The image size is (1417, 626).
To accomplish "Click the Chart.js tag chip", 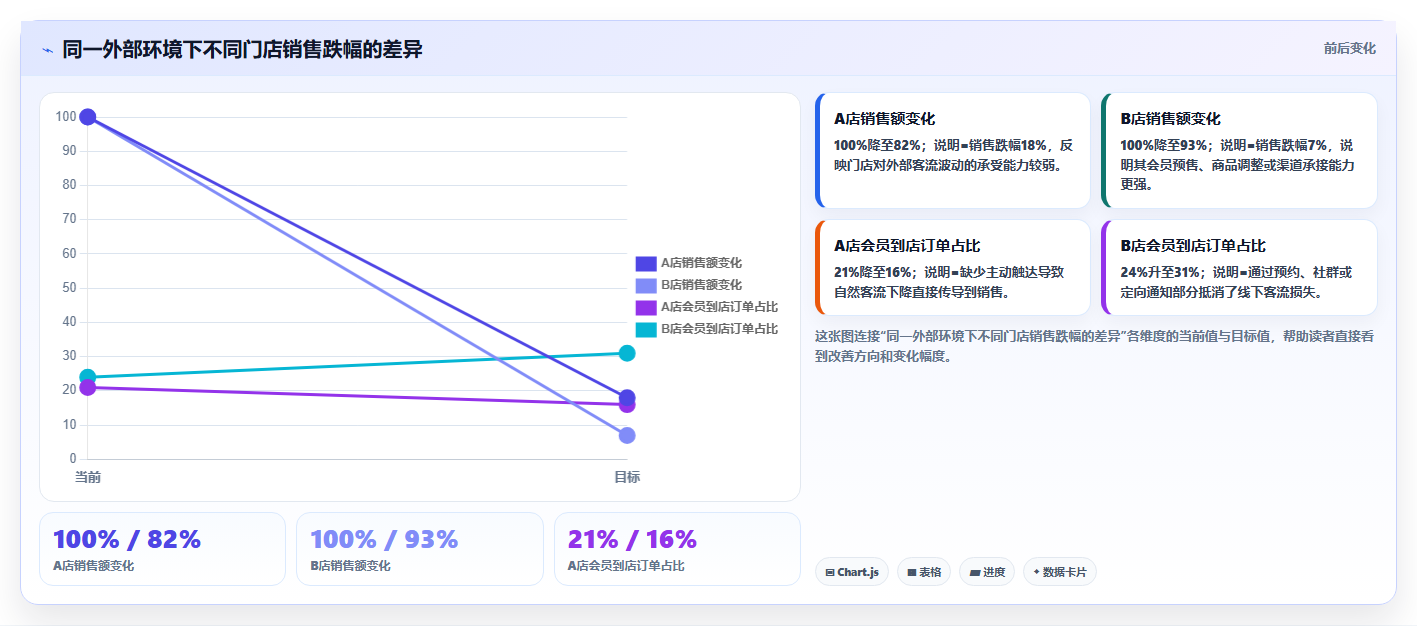I will coord(852,572).
